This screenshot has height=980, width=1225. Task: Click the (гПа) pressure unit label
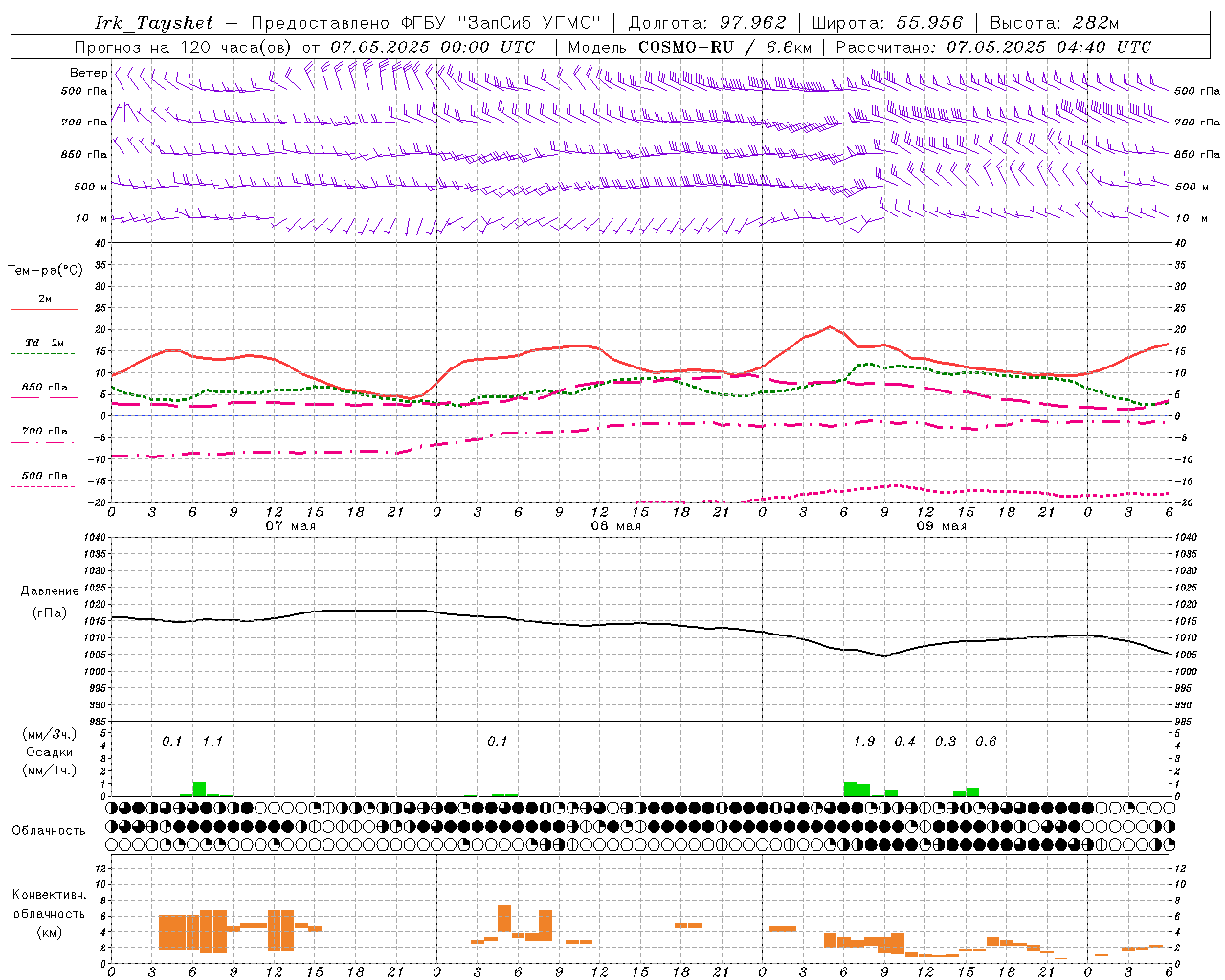pyautogui.click(x=50, y=612)
